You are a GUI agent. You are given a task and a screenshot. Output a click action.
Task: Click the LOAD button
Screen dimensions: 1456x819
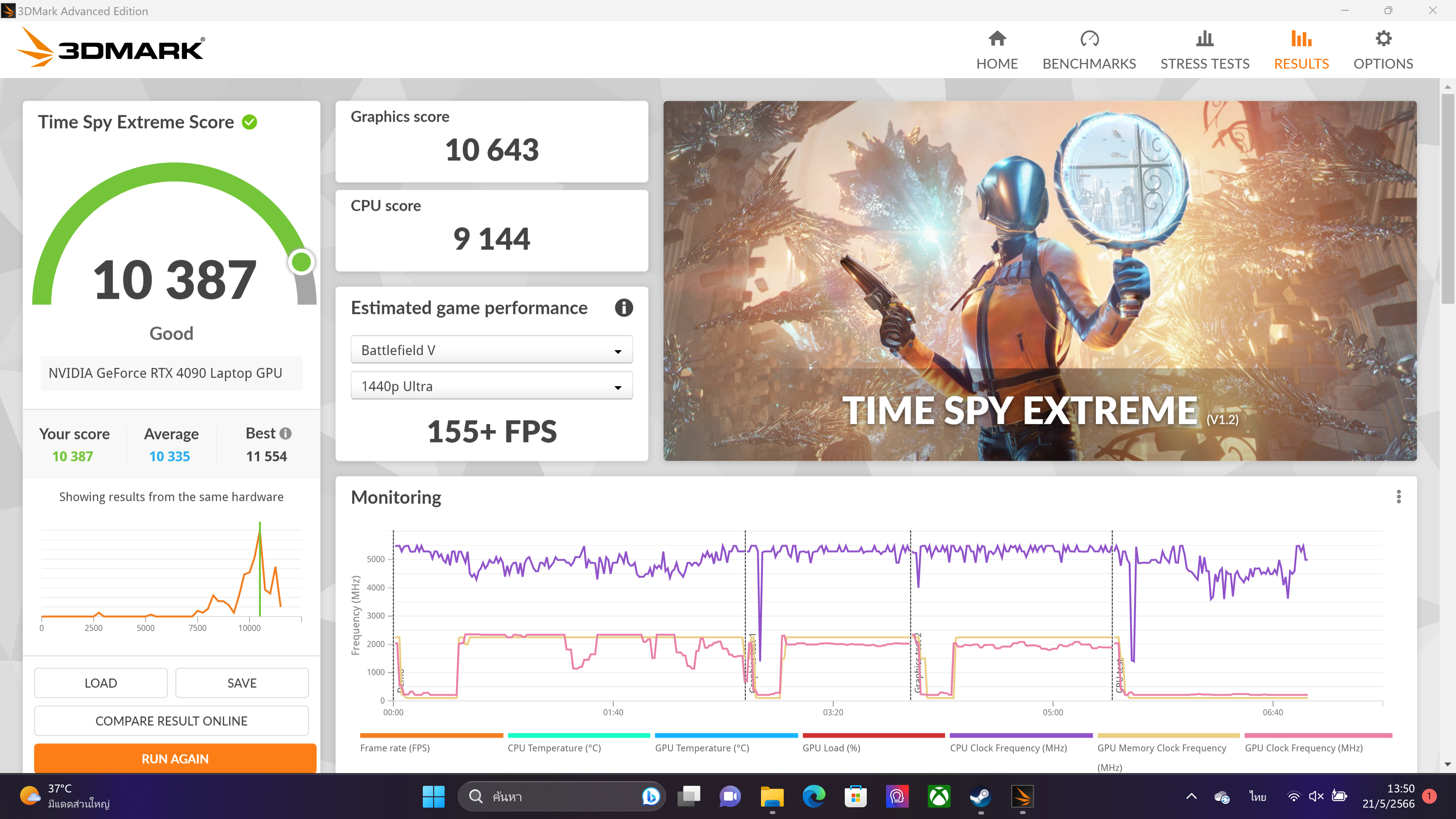[100, 683]
